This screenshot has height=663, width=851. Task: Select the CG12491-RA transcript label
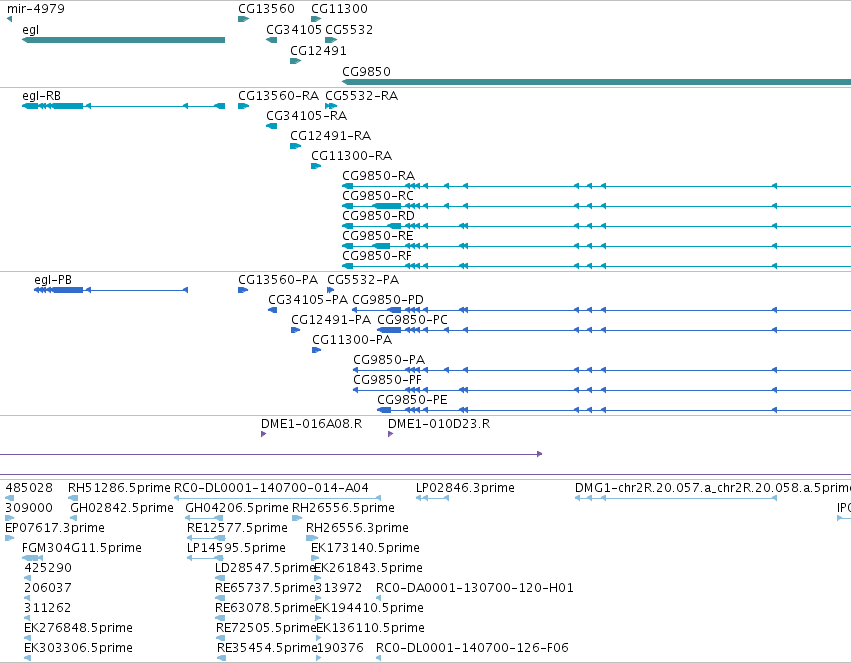[331, 136]
